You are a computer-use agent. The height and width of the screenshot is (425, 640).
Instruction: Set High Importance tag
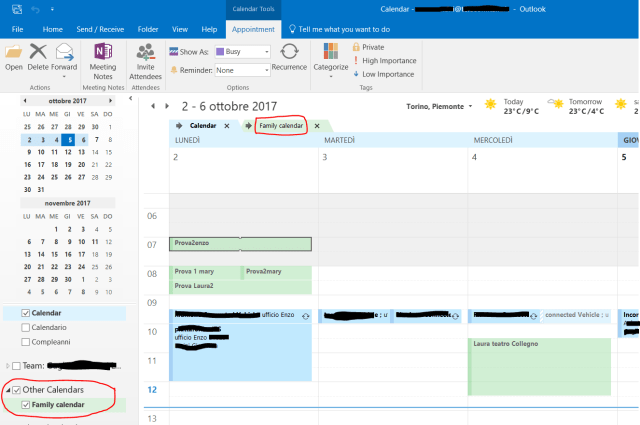click(388, 60)
